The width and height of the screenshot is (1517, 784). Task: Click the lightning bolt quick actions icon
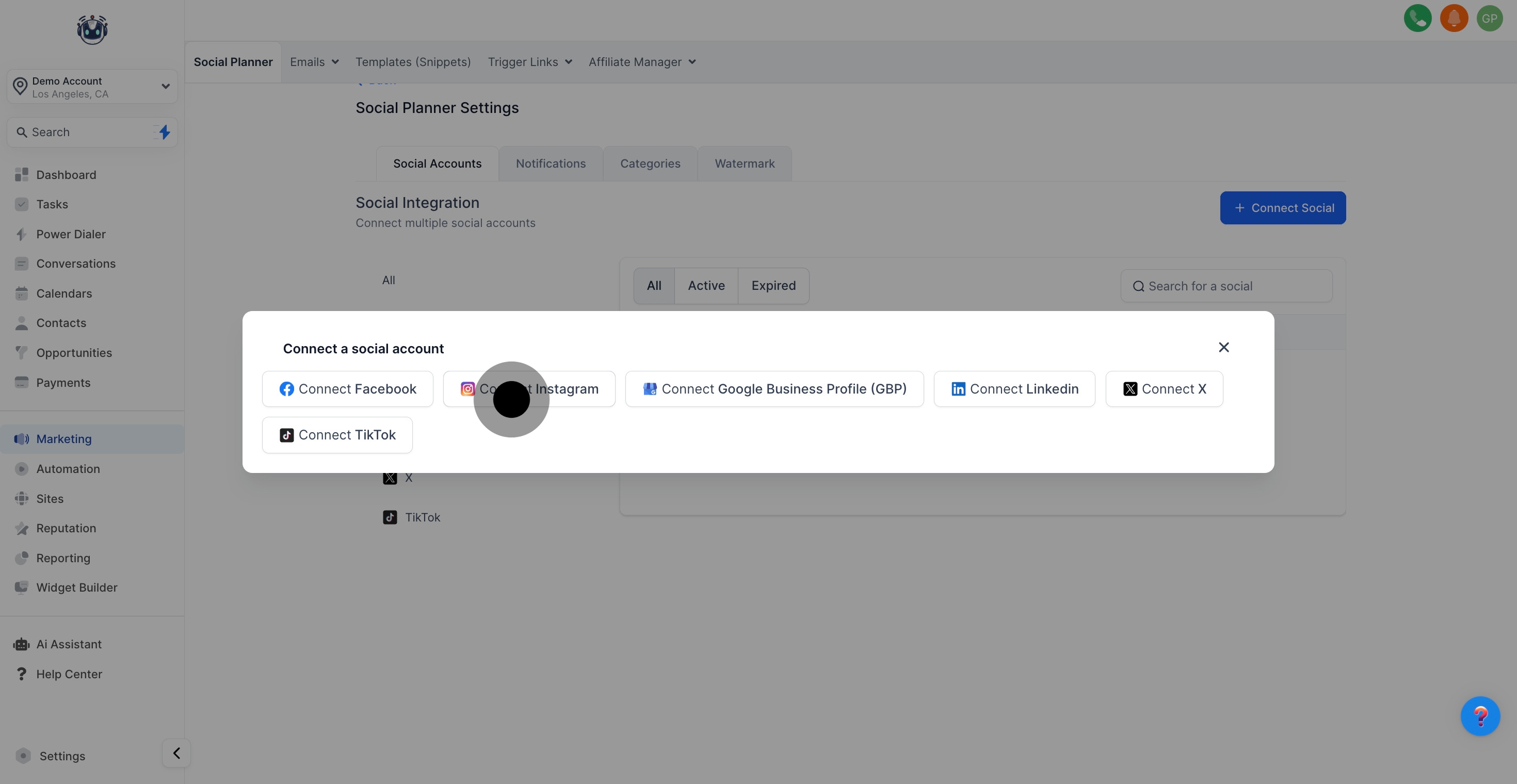[x=164, y=132]
